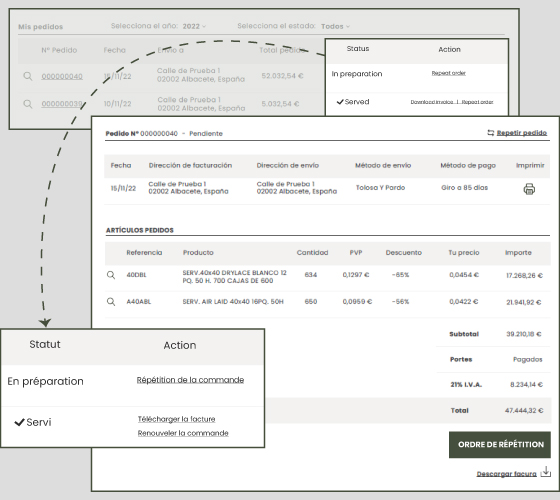Click importe 17.268,26 €
This screenshot has width=560, height=500.
tap(524, 276)
